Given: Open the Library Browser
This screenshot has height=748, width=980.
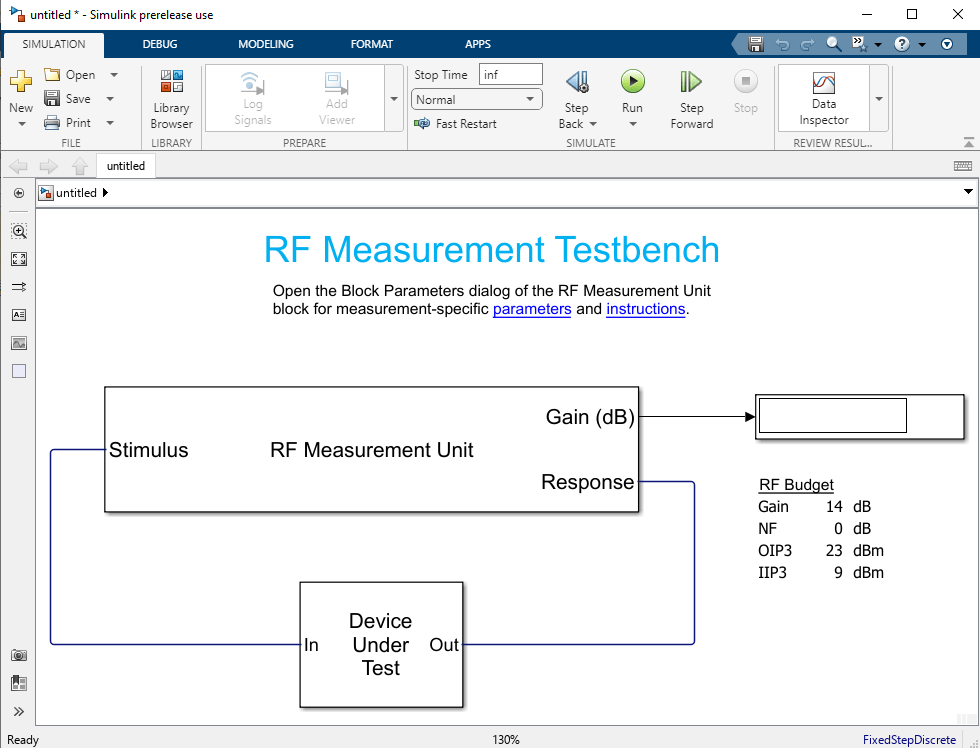Looking at the screenshot, I should click(171, 99).
